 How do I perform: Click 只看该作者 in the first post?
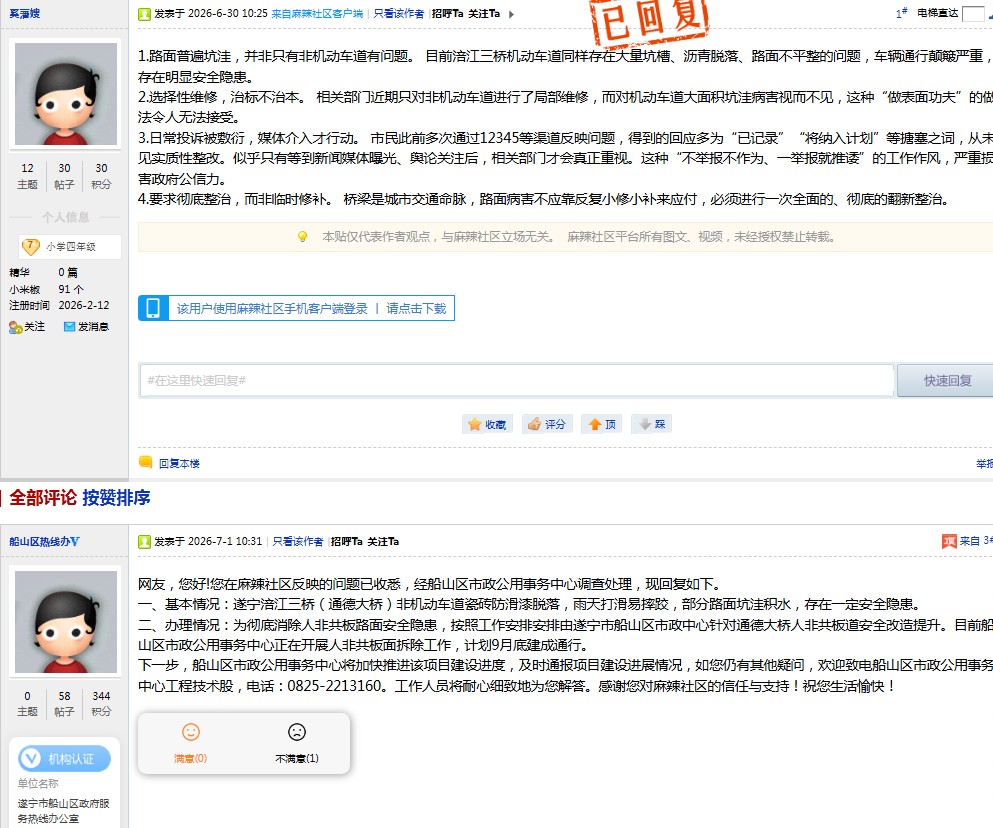tap(398, 14)
